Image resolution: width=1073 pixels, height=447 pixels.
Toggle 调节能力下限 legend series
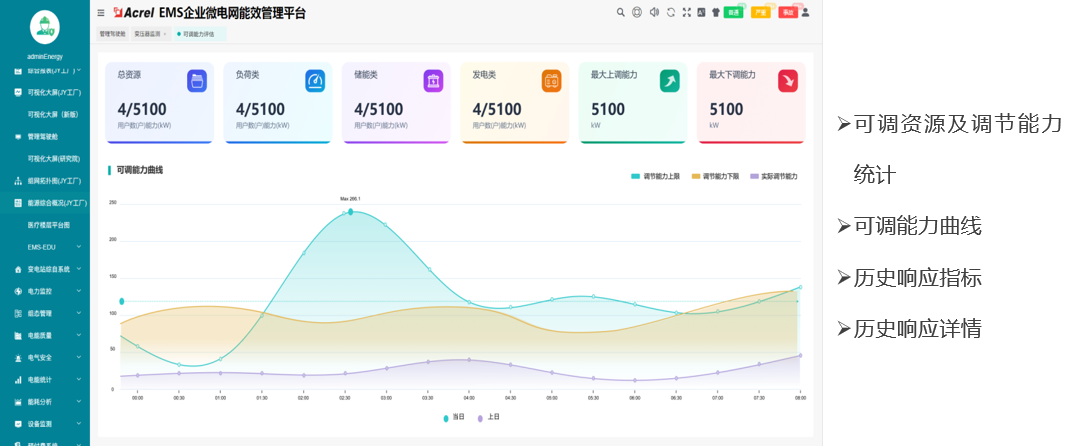(x=716, y=176)
